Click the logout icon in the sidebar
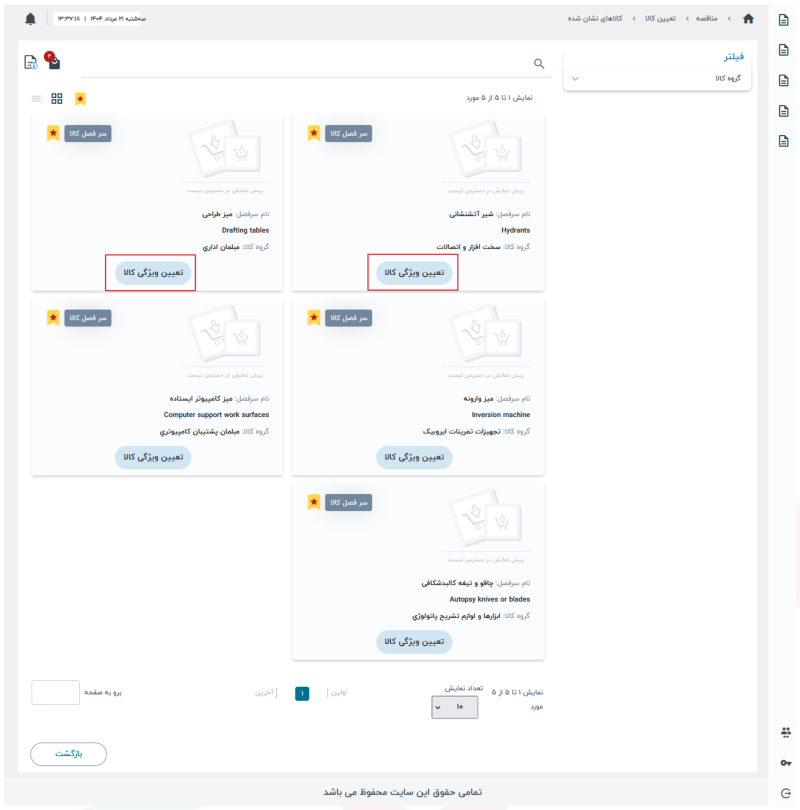 pos(786,793)
